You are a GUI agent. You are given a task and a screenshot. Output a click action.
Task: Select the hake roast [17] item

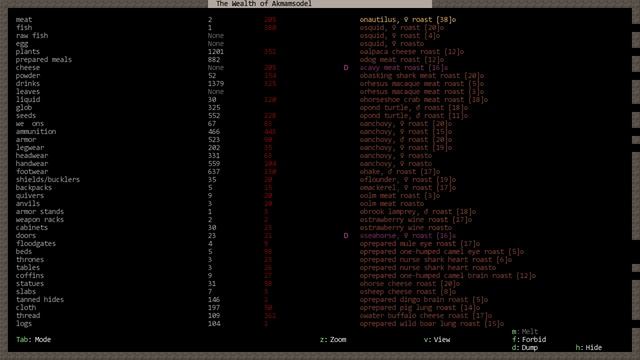400,171
